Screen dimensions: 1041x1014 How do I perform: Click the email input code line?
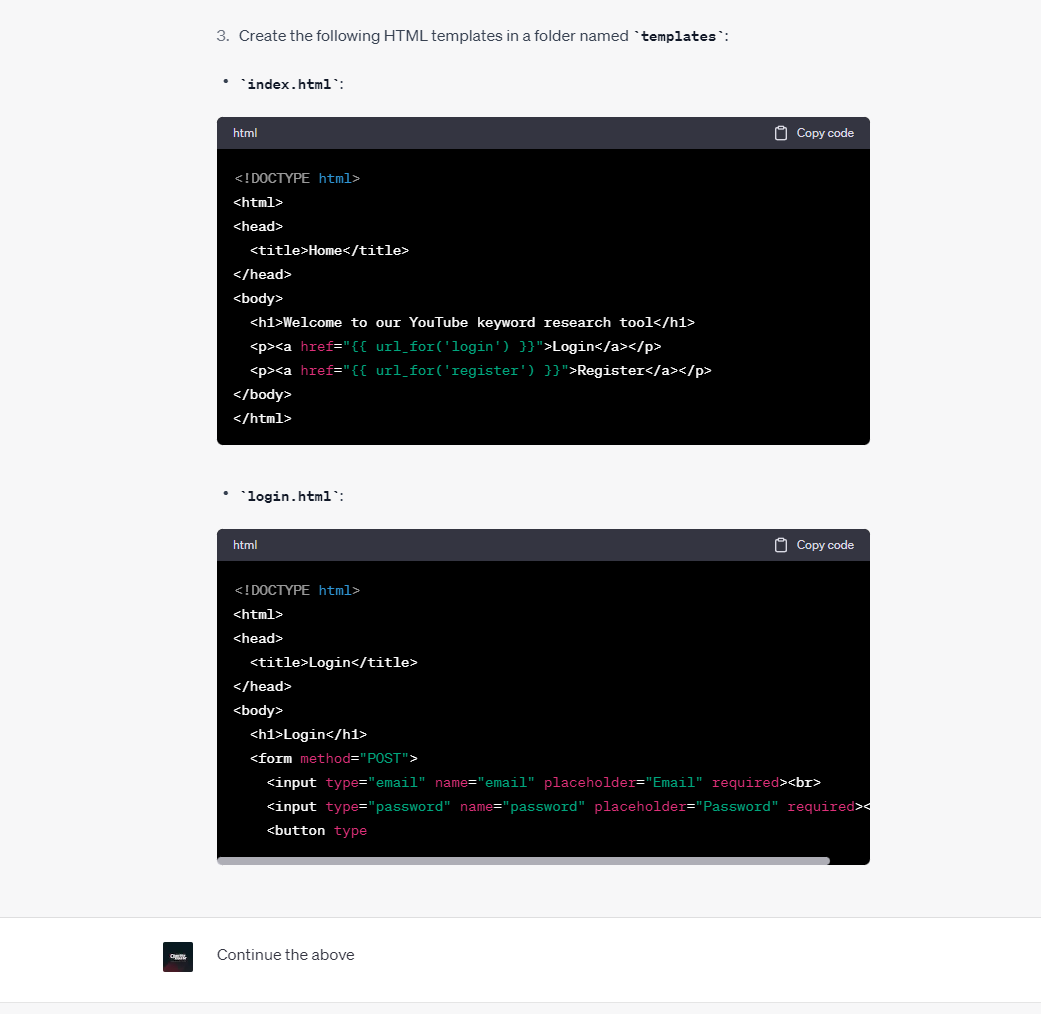[544, 782]
